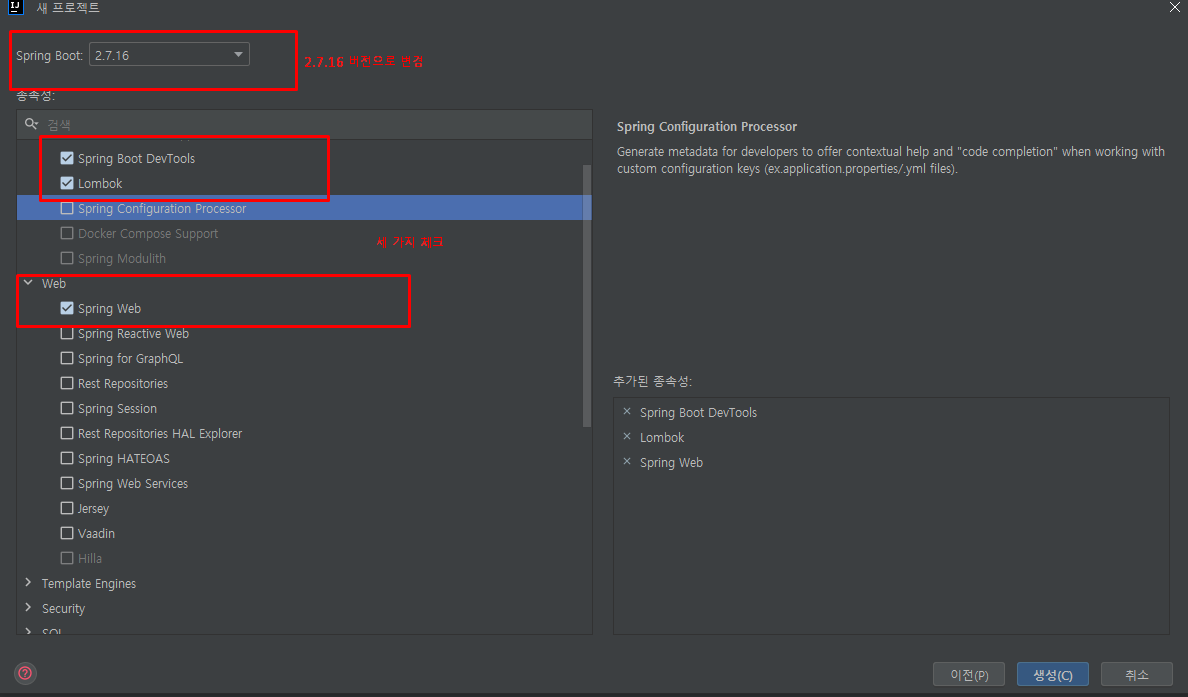The height and width of the screenshot is (697, 1188).
Task: Click the Spring HATEOAS label
Action: tap(123, 458)
